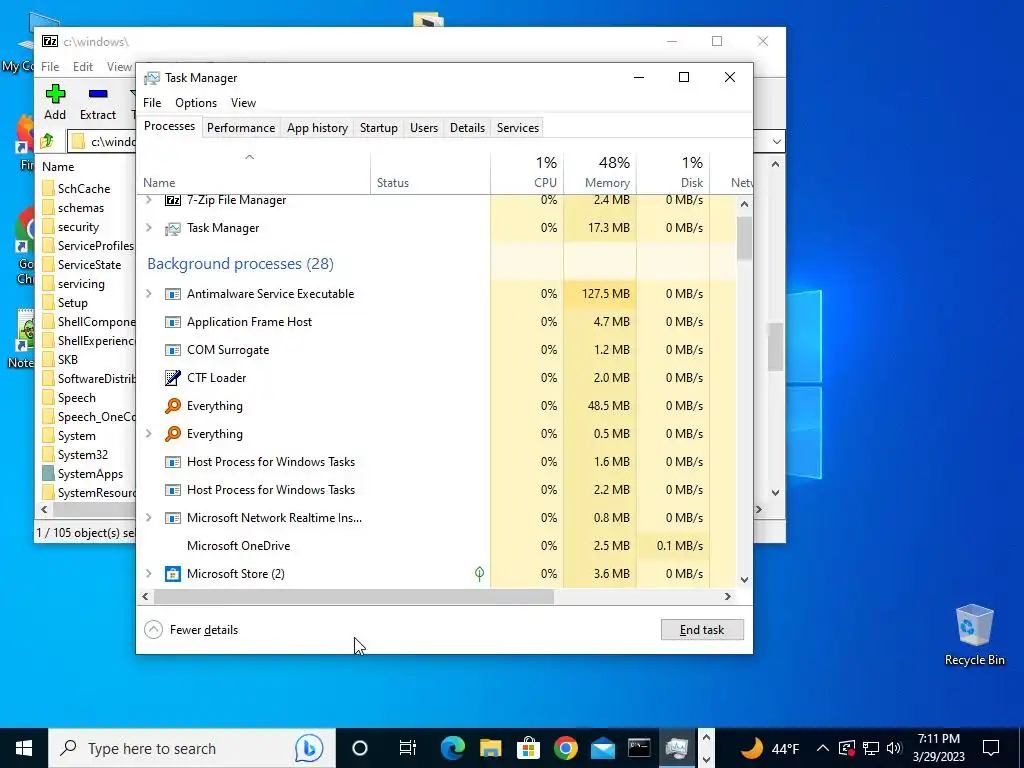
Task: Switch to the Startup tab
Action: click(x=379, y=128)
